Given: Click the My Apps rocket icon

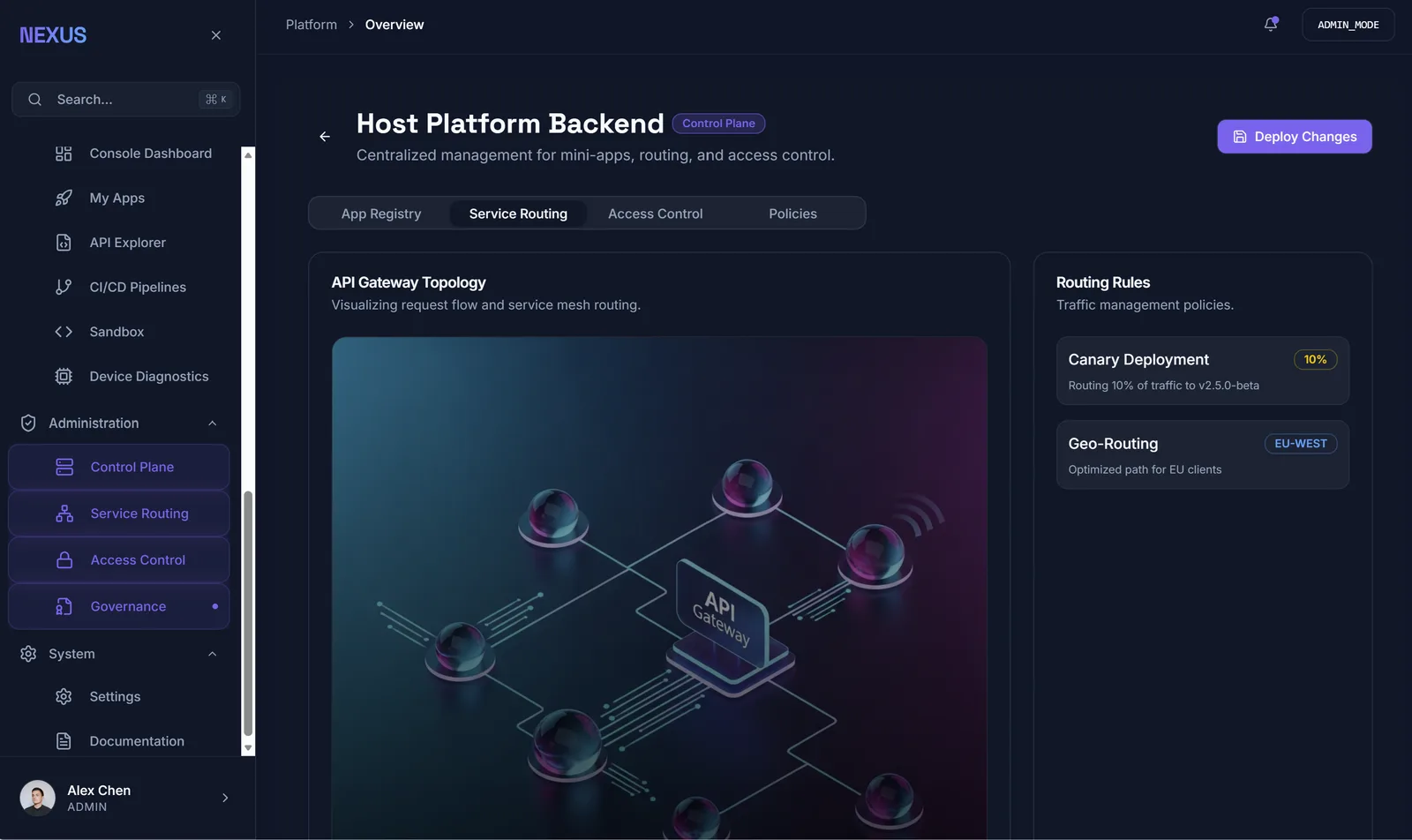Looking at the screenshot, I should [x=64, y=198].
